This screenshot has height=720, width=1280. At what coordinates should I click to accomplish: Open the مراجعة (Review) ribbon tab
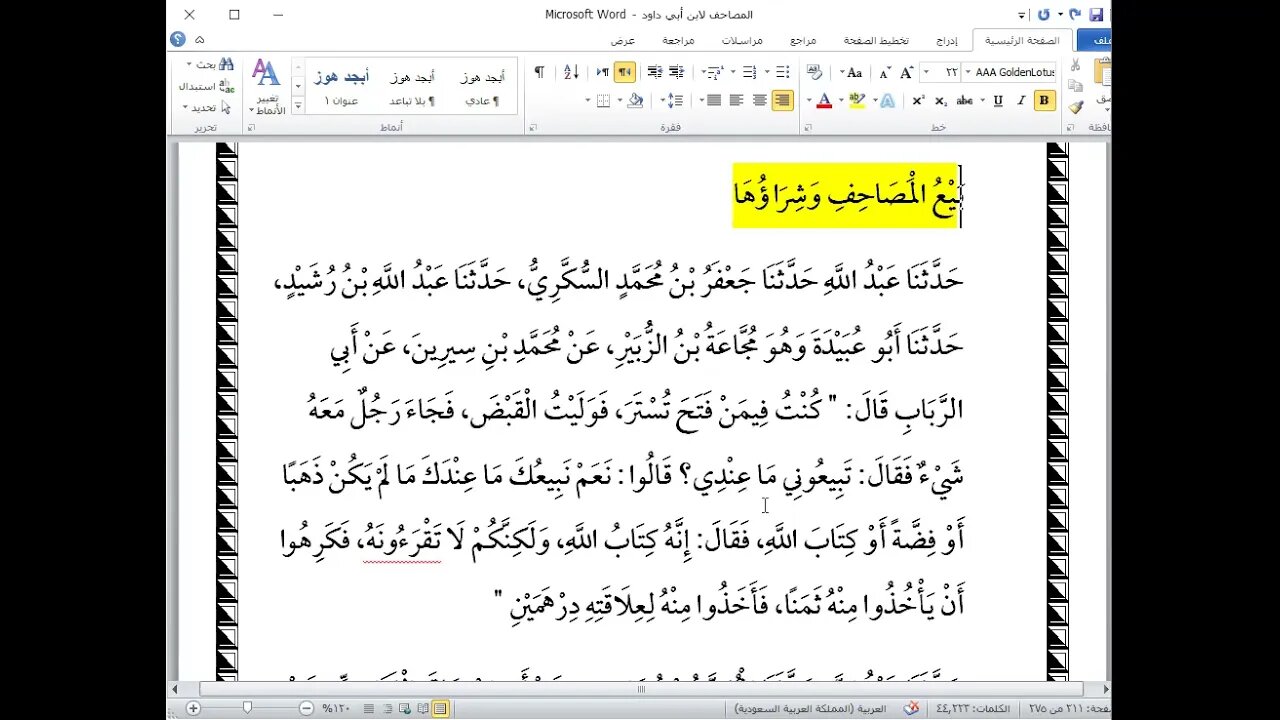point(678,41)
